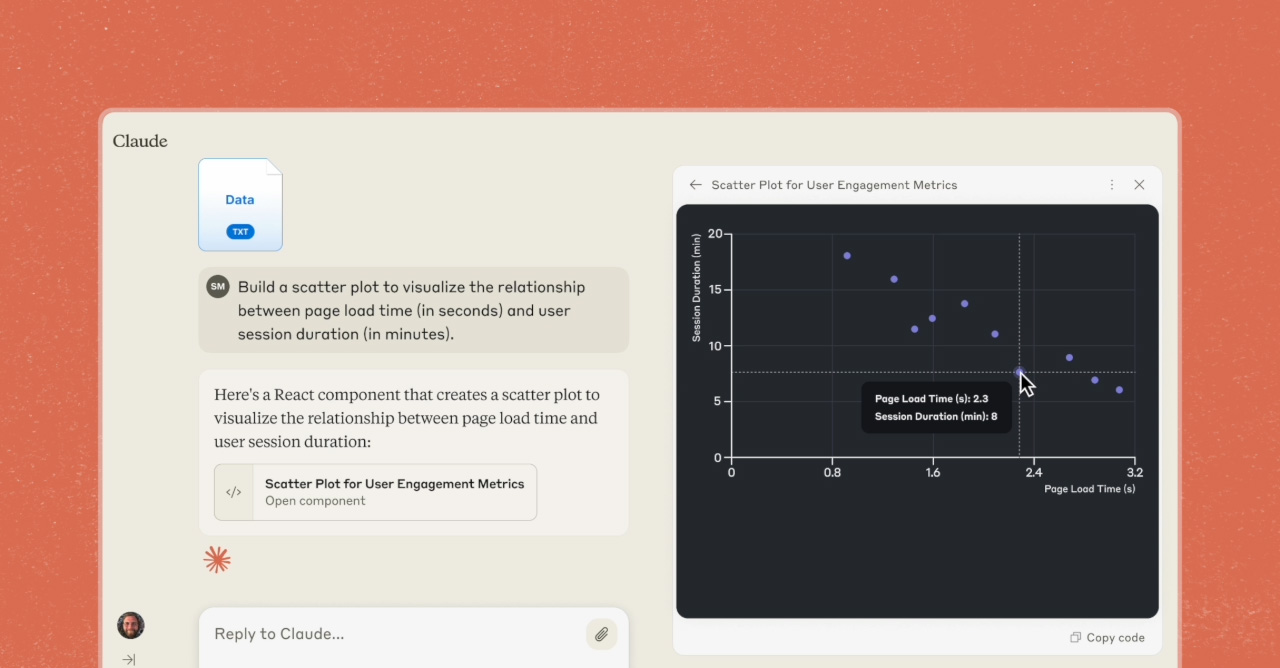Click the Data TXT file attachment

point(240,204)
